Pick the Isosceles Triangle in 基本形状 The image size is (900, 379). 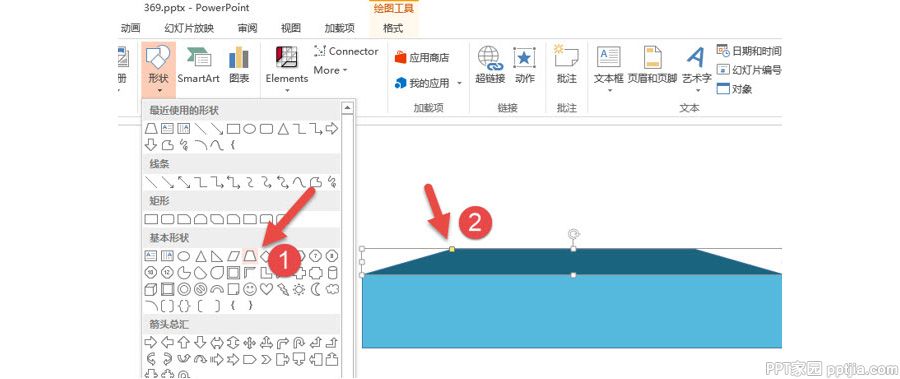pyautogui.click(x=200, y=256)
